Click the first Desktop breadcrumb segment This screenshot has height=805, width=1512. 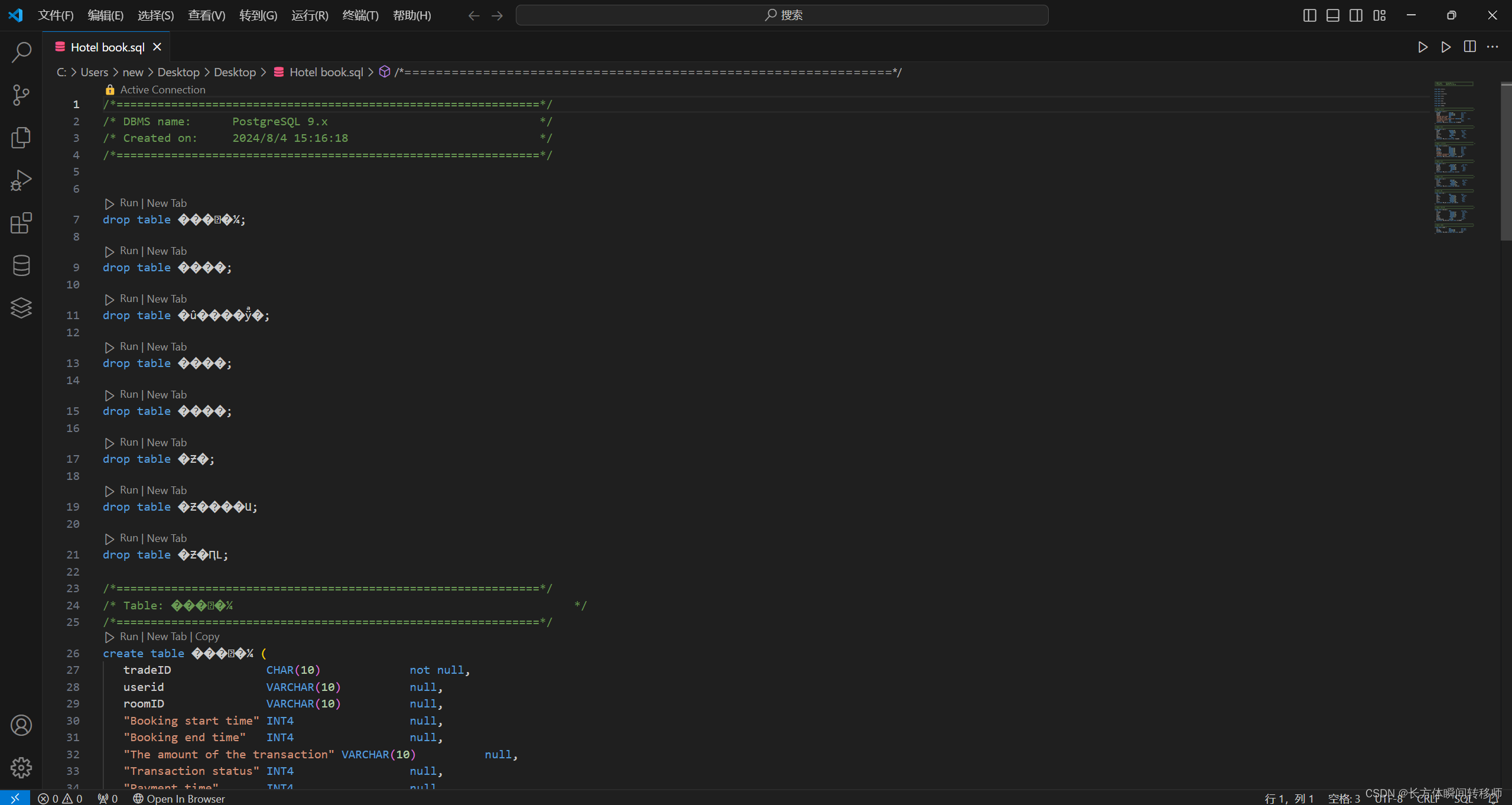[178, 72]
